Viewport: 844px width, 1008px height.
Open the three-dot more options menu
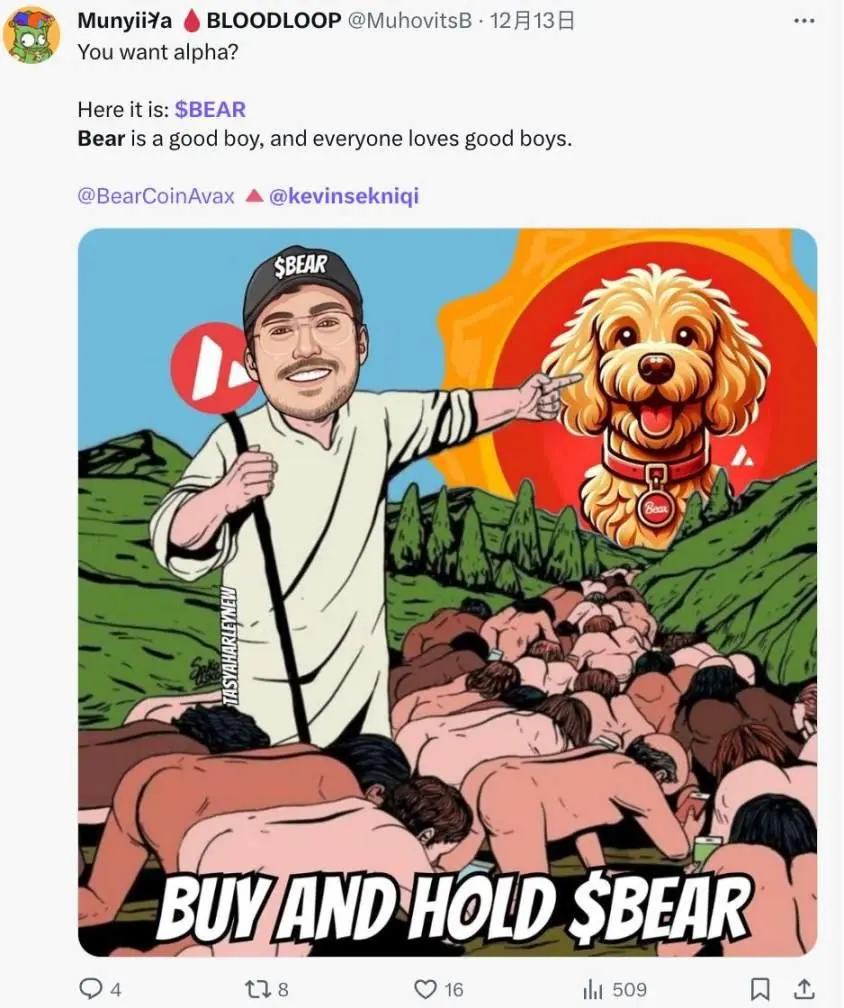804,21
